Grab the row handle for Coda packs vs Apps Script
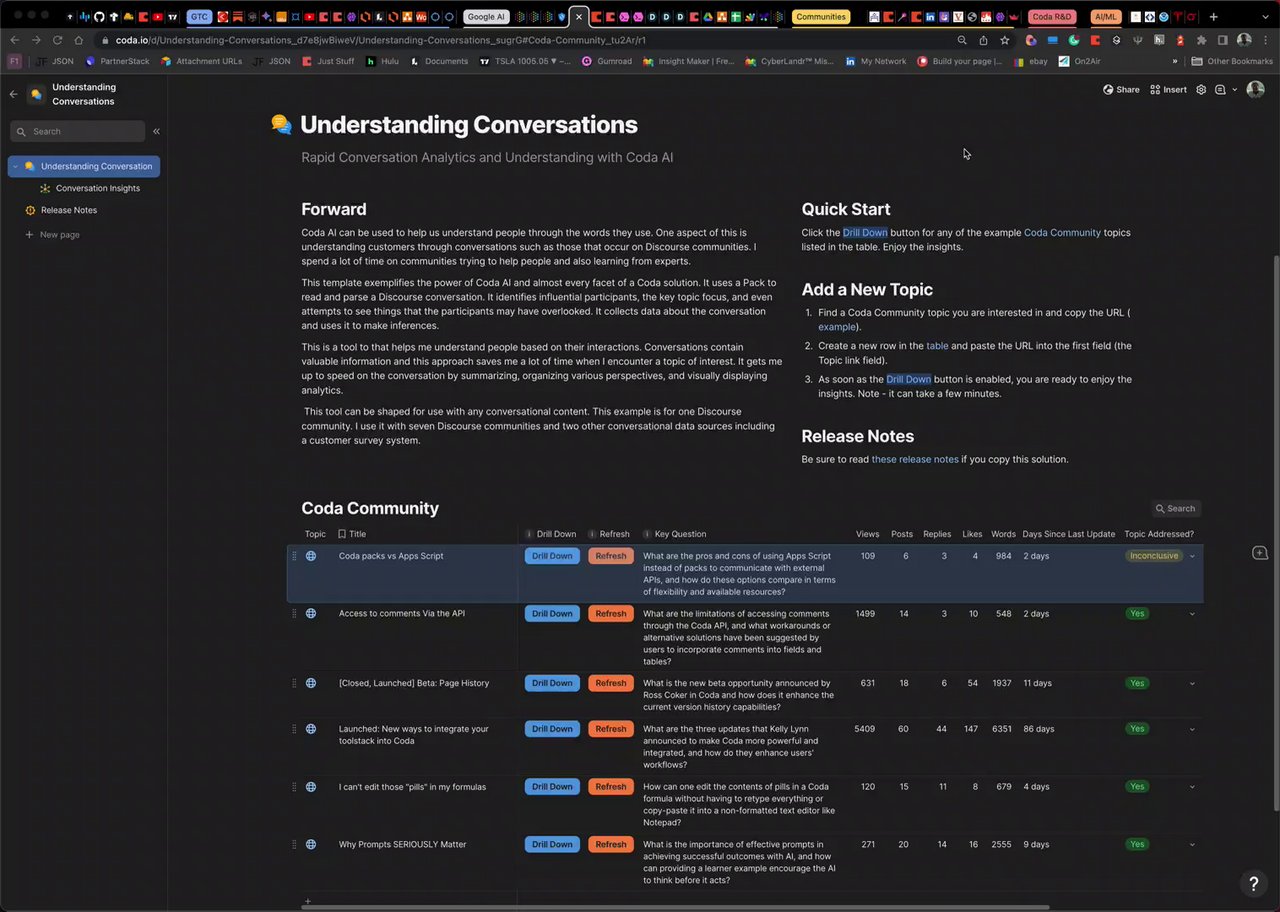1280x912 pixels. pos(294,556)
